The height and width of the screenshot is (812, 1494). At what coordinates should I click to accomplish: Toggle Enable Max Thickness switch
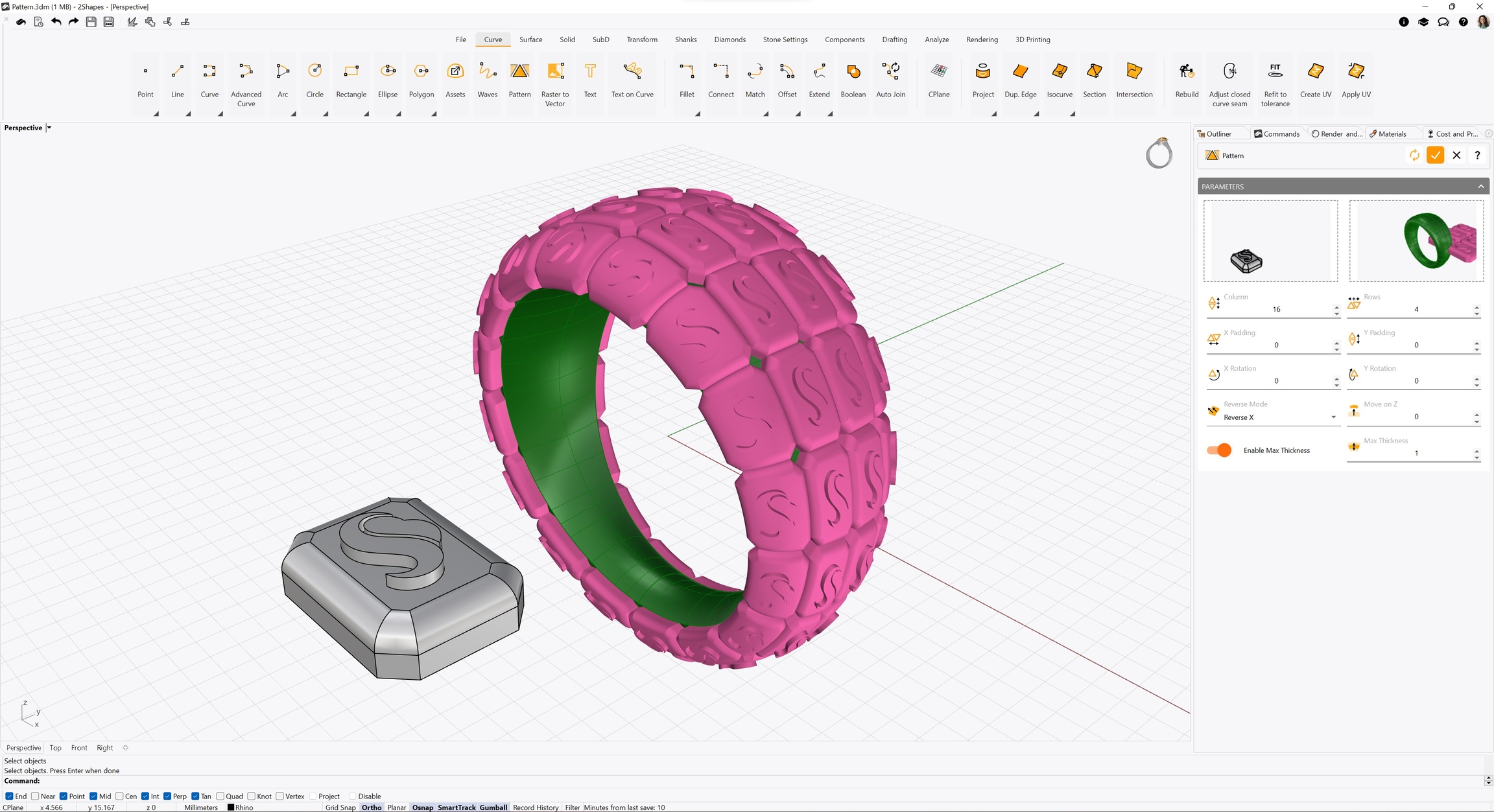[1219, 450]
